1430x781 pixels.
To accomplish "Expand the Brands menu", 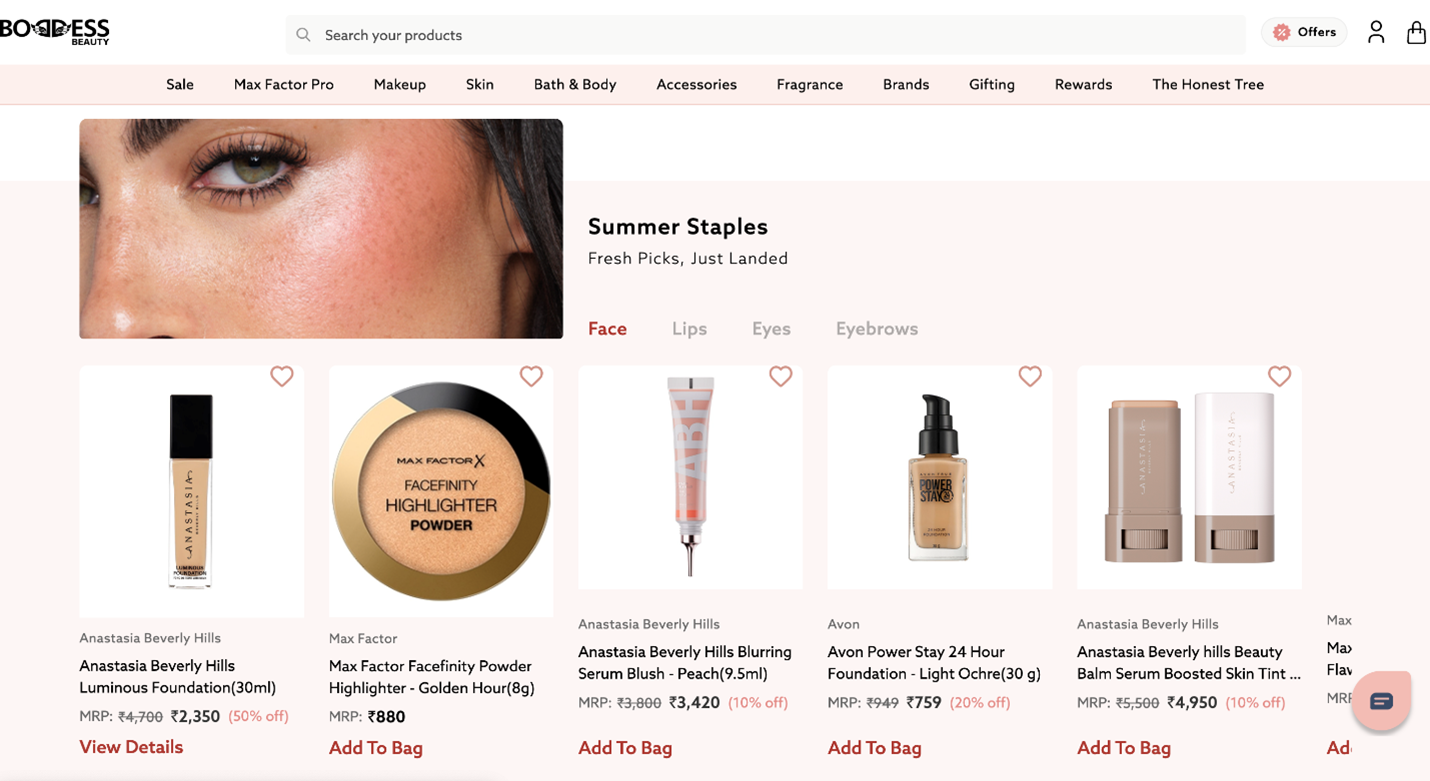I will [906, 84].
